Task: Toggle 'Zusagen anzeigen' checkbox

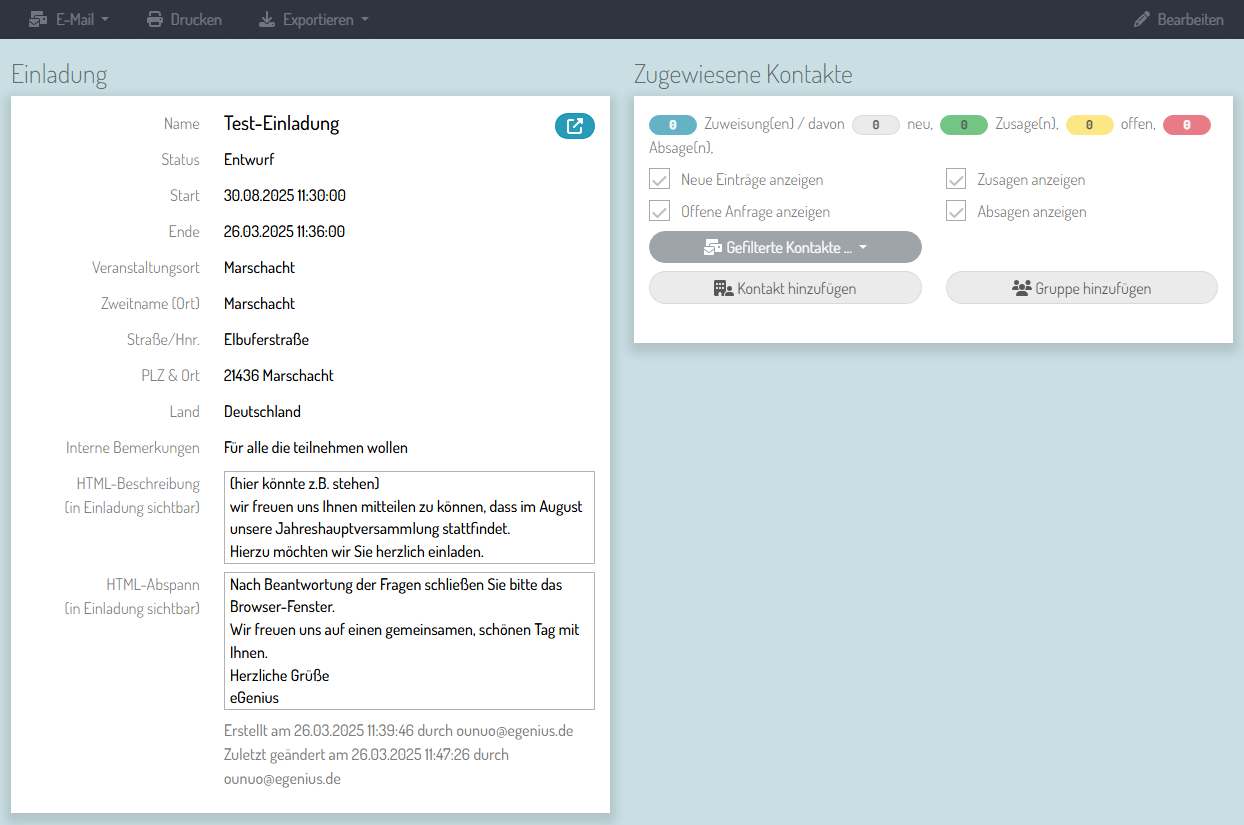Action: tap(956, 180)
